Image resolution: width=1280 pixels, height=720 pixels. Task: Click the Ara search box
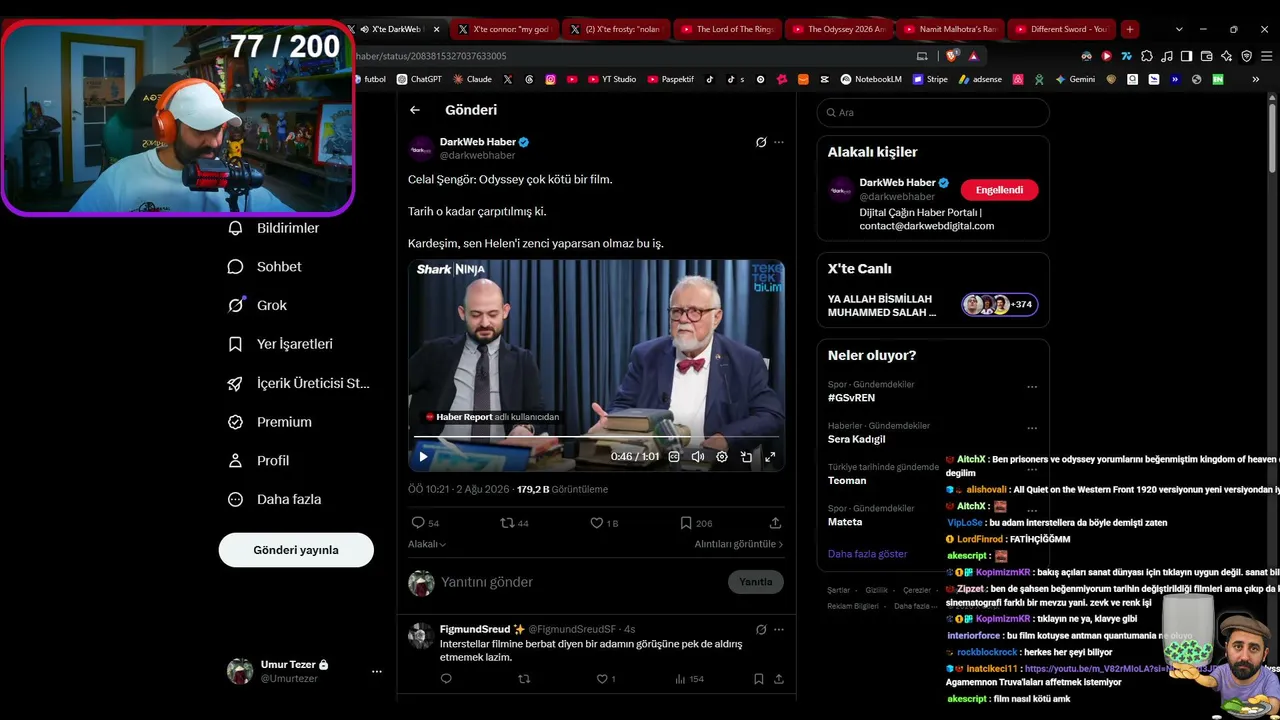[x=933, y=112]
